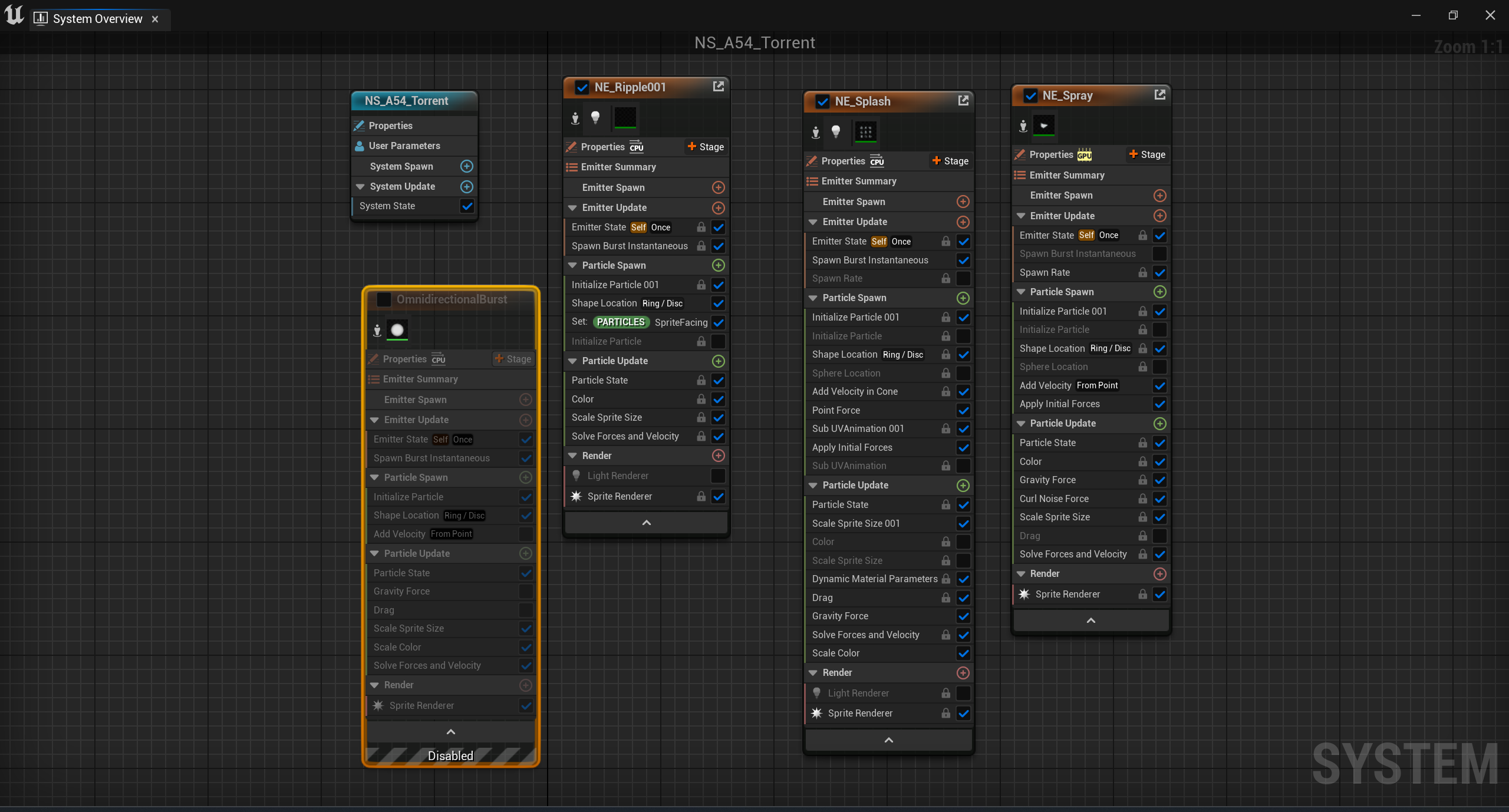Add module to System Update plus icon
Screen dimensions: 1509x812
(466, 186)
